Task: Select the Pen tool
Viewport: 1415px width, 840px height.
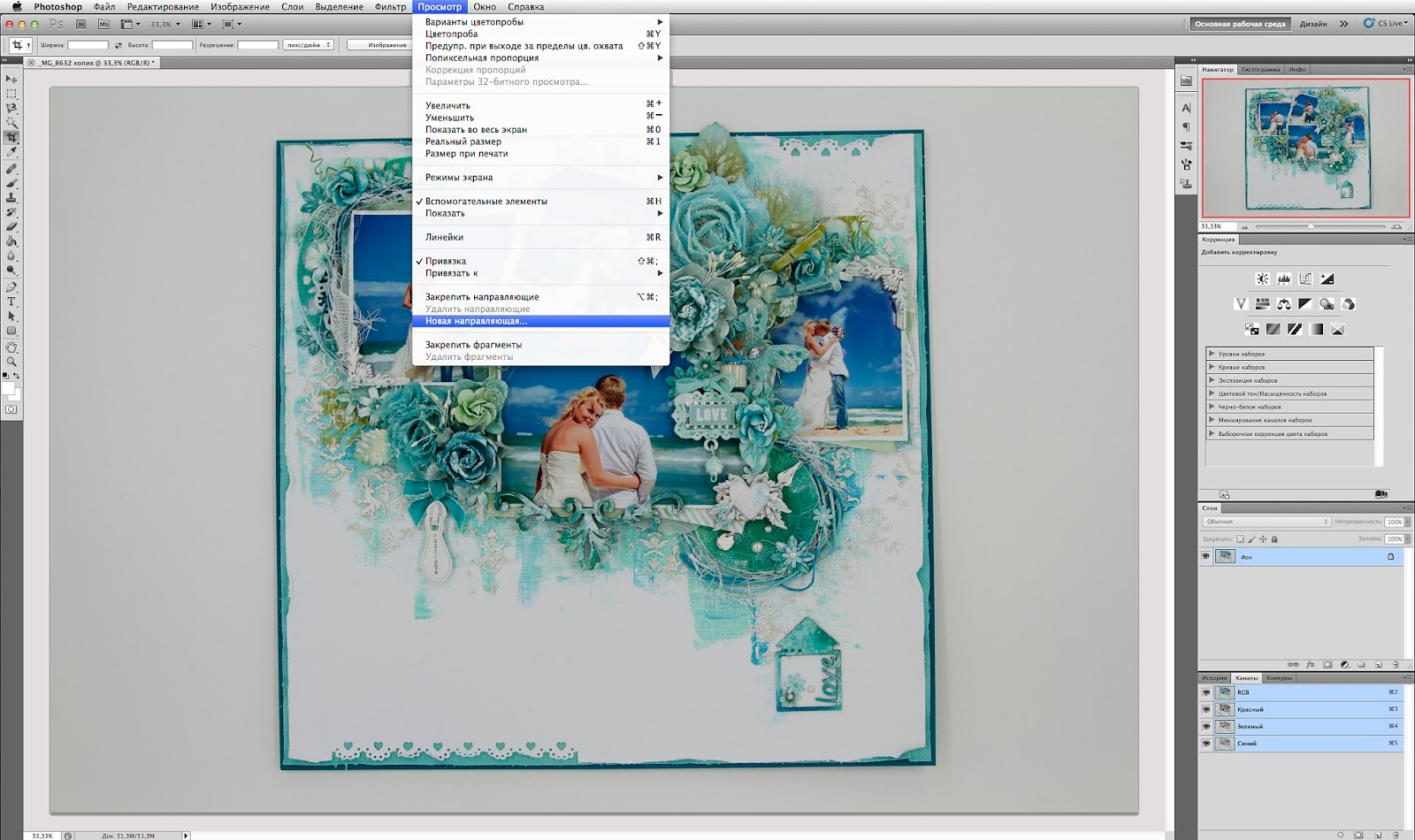Action: point(11,286)
